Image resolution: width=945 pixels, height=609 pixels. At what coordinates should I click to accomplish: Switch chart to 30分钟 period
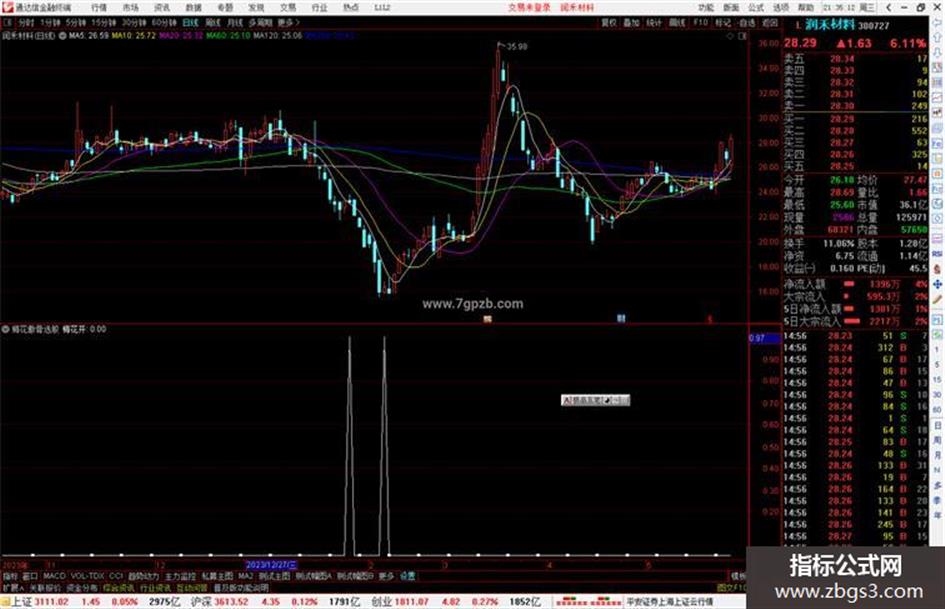coord(134,22)
